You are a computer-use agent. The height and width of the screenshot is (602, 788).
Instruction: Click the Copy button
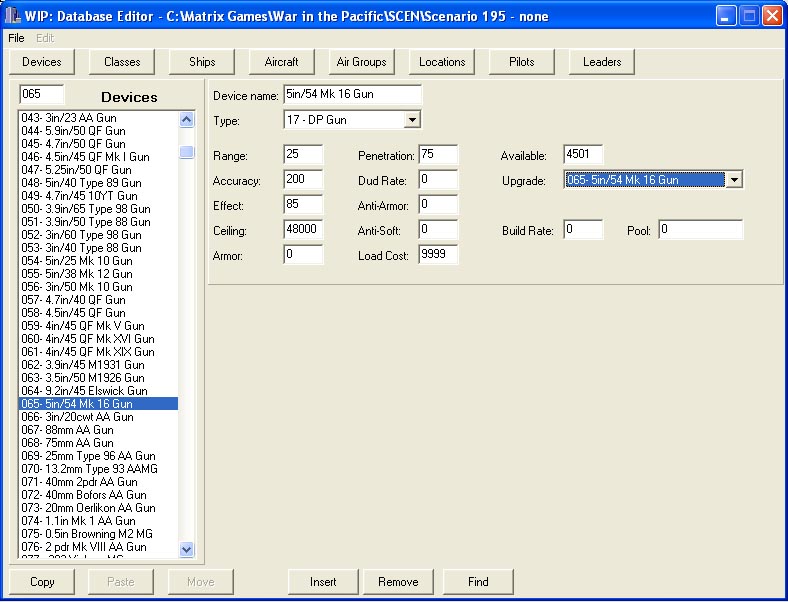pyautogui.click(x=42, y=581)
